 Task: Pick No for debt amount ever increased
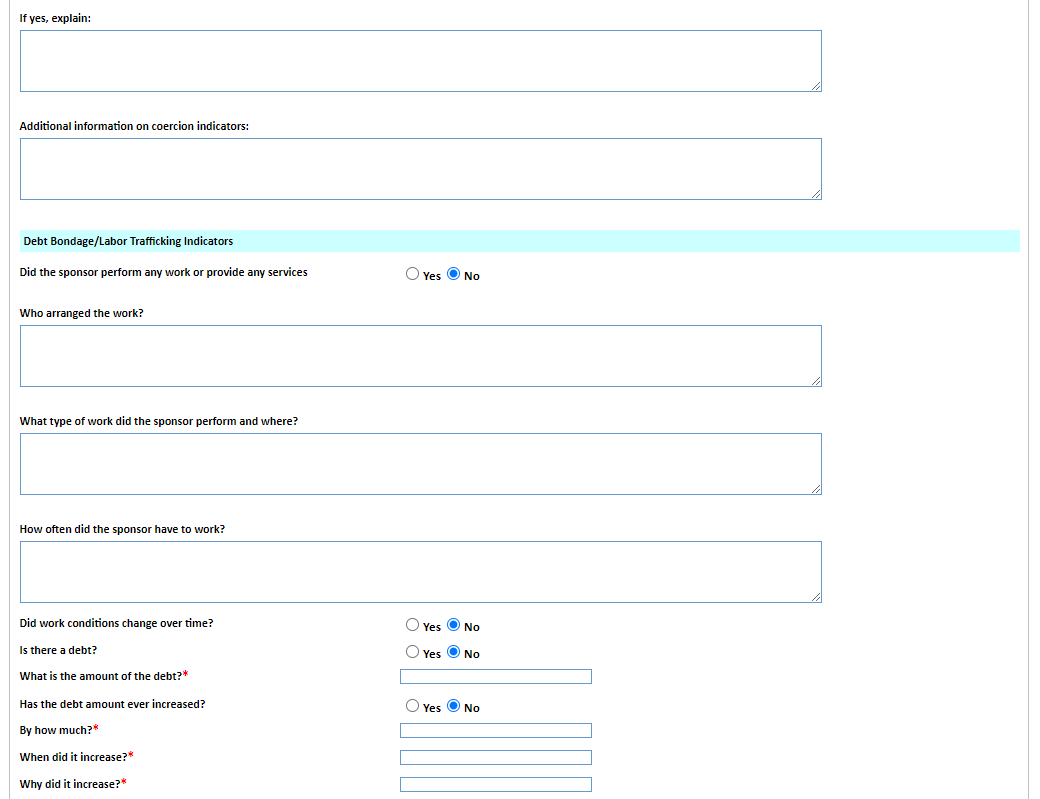pyautogui.click(x=454, y=706)
